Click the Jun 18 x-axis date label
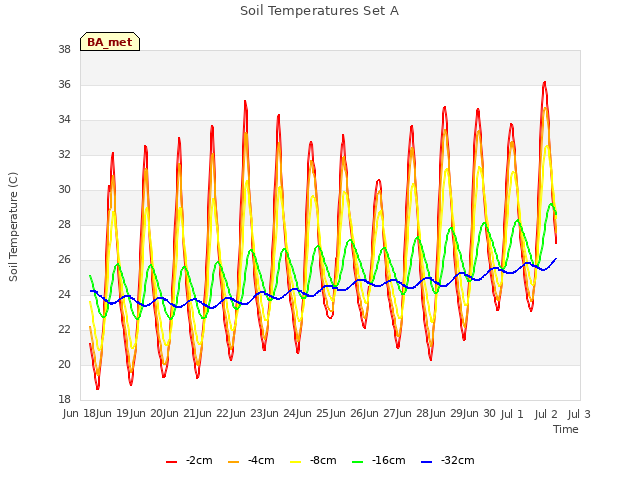Viewport: 640px width, 480px height. click(x=80, y=414)
